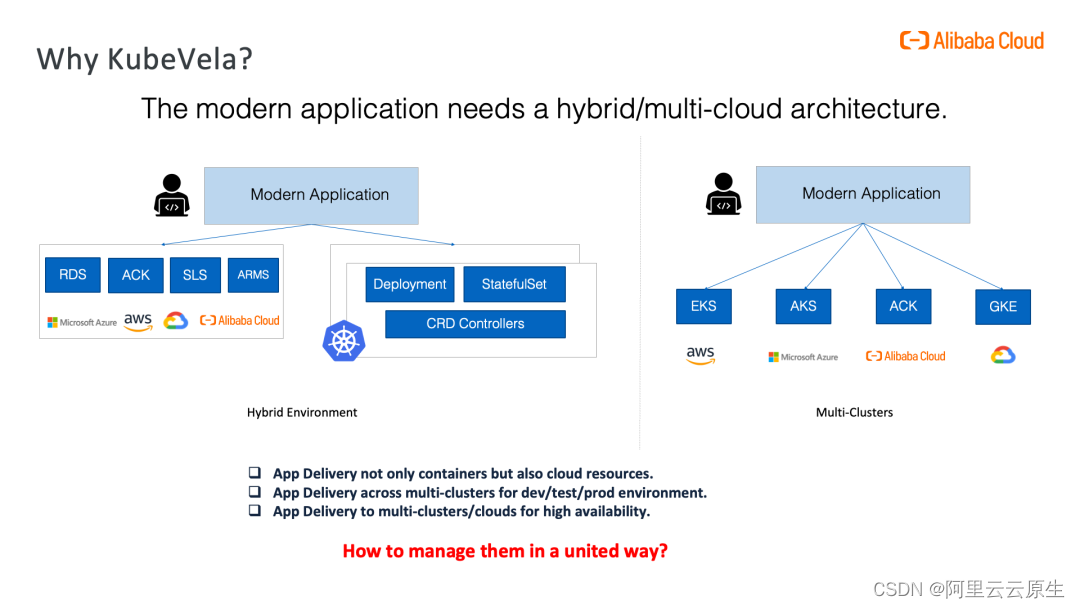This screenshot has height=608, width=1080.
Task: Click the Alibaba Cloud logo under ARMS
Action: point(240,320)
